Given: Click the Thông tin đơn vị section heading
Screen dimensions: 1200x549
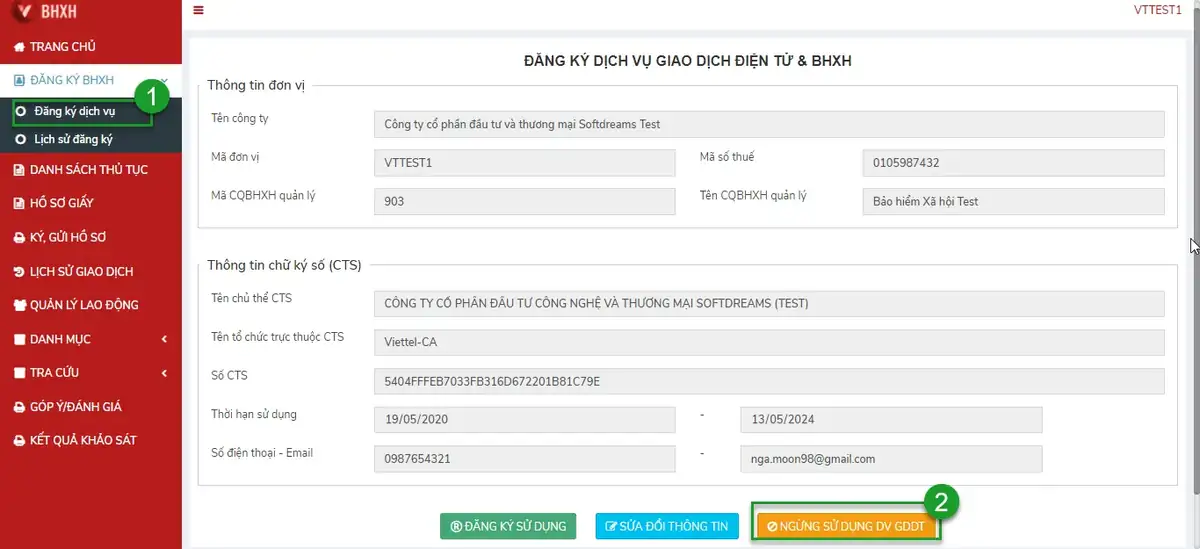Looking at the screenshot, I should (x=255, y=85).
